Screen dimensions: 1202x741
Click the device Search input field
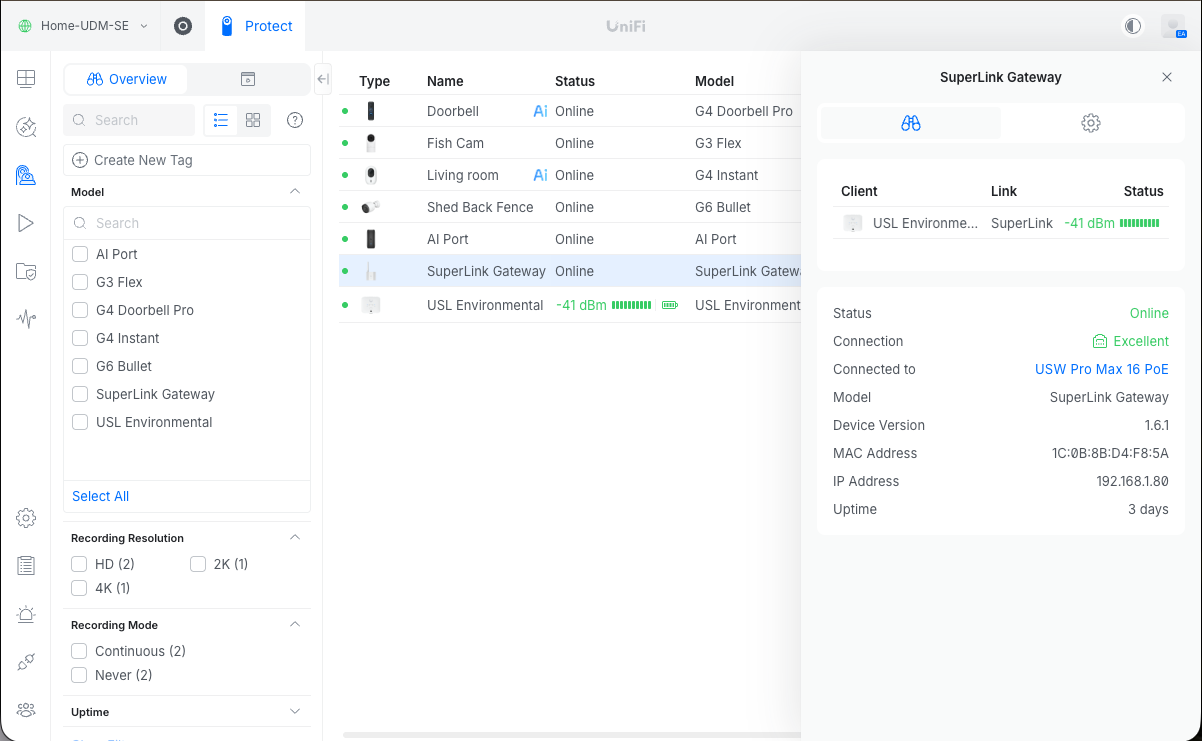click(130, 120)
